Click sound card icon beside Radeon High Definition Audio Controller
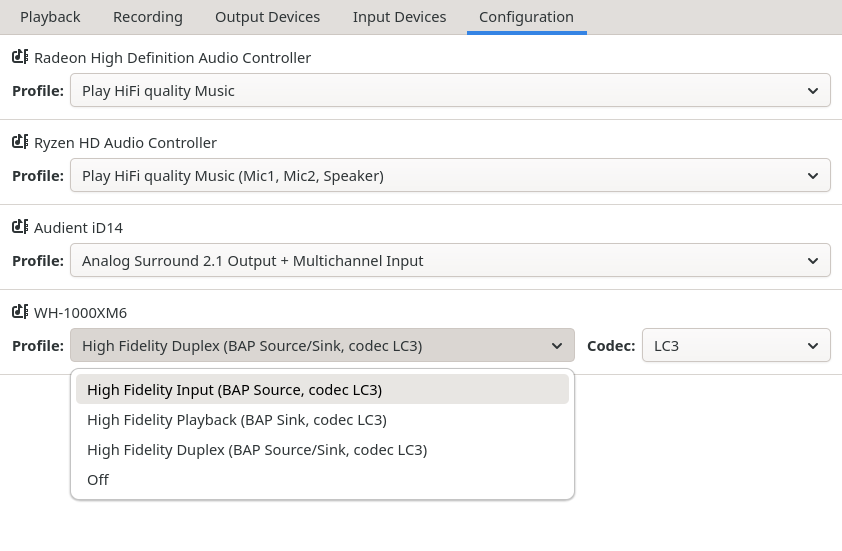The image size is (842, 551). tap(20, 57)
